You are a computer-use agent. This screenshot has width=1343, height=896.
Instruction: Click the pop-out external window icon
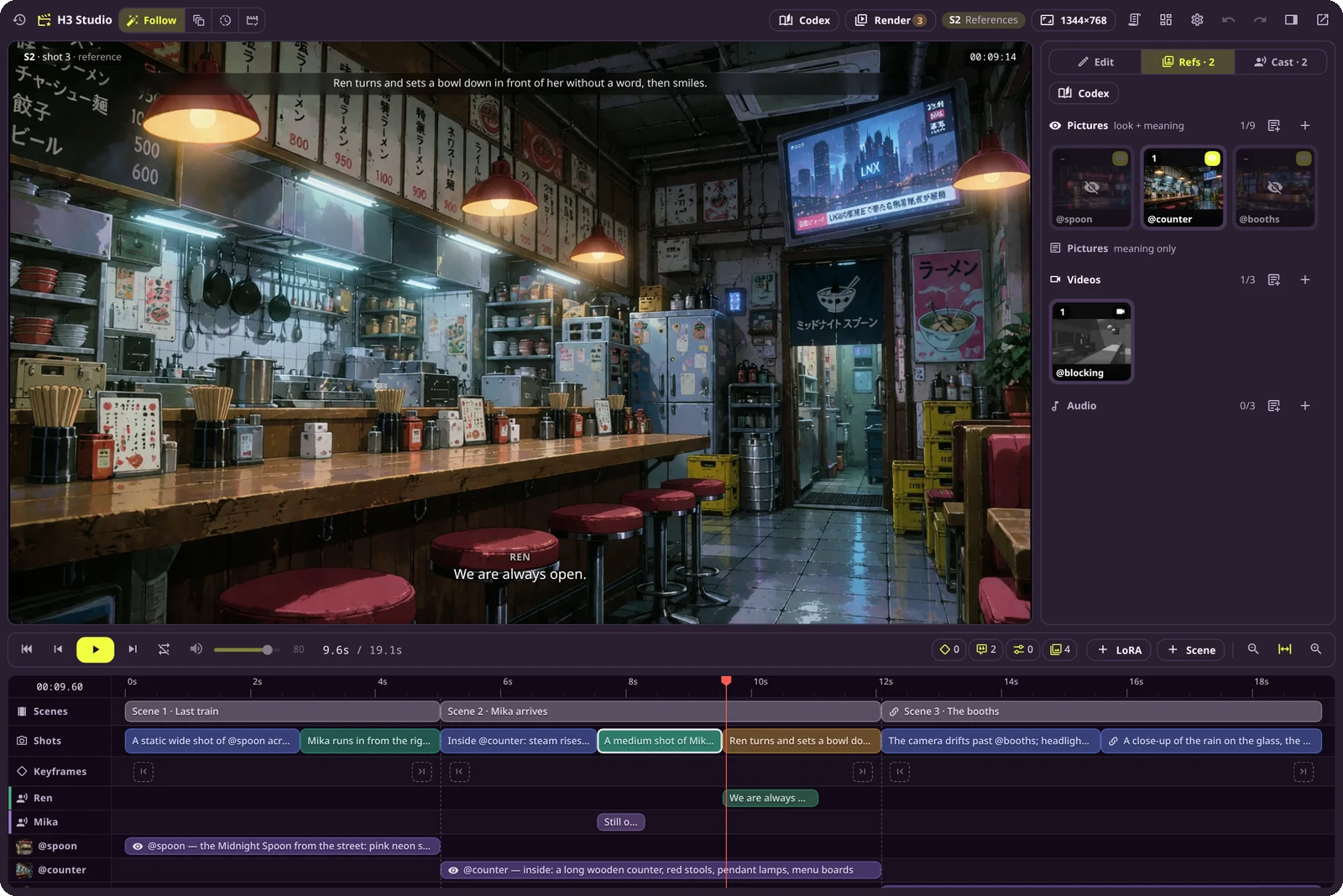click(x=1323, y=19)
